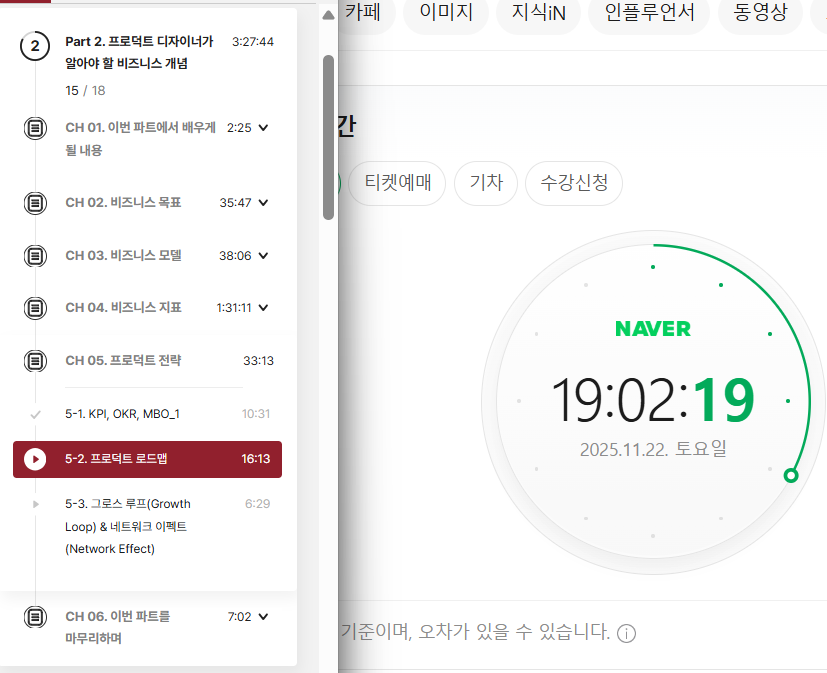
Task: Click the CH 06 chapter document icon
Action: tap(35, 617)
